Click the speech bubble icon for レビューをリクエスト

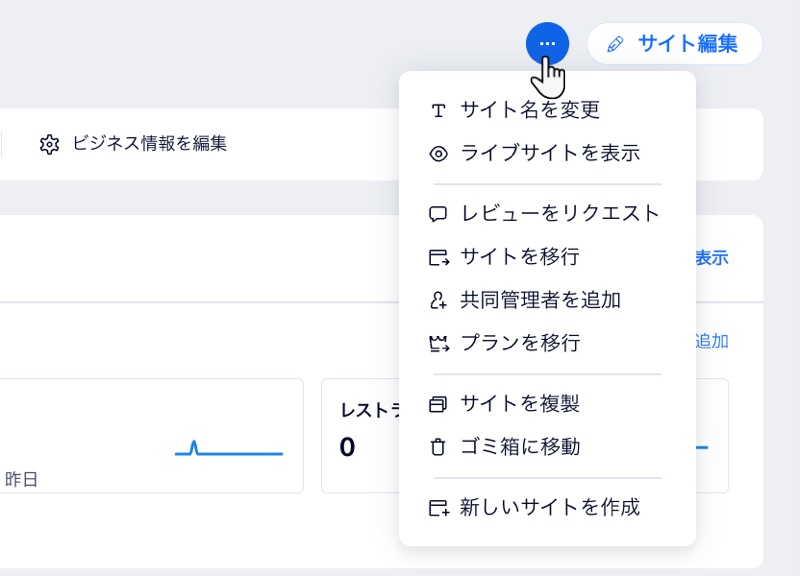click(438, 213)
